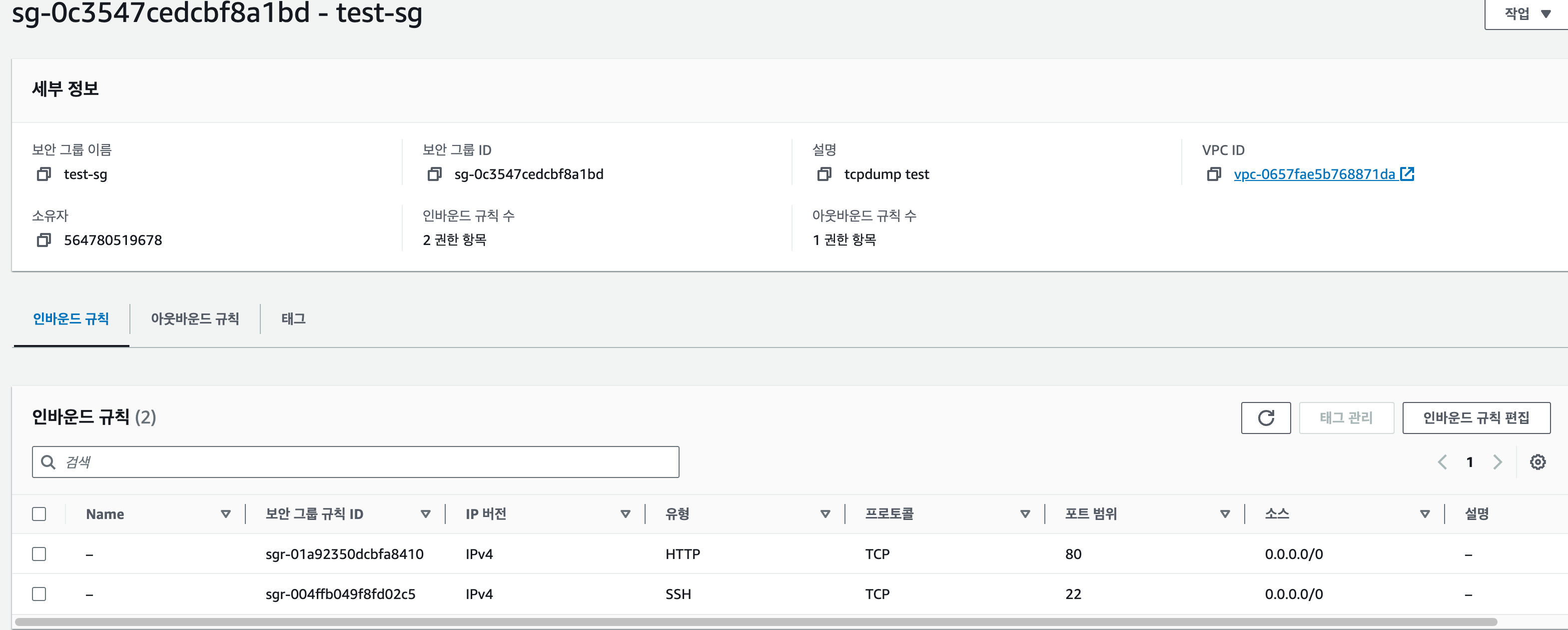The image size is (1568, 630).
Task: Check the HTTP port 80 rule
Action: click(39, 554)
